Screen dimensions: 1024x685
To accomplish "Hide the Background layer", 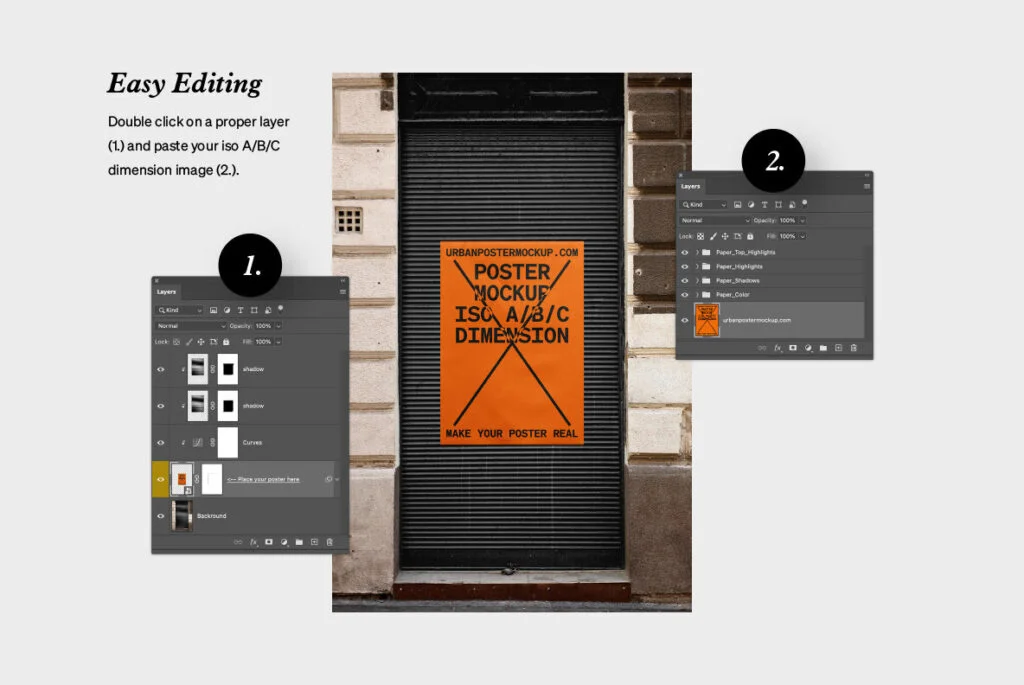I will (x=160, y=516).
